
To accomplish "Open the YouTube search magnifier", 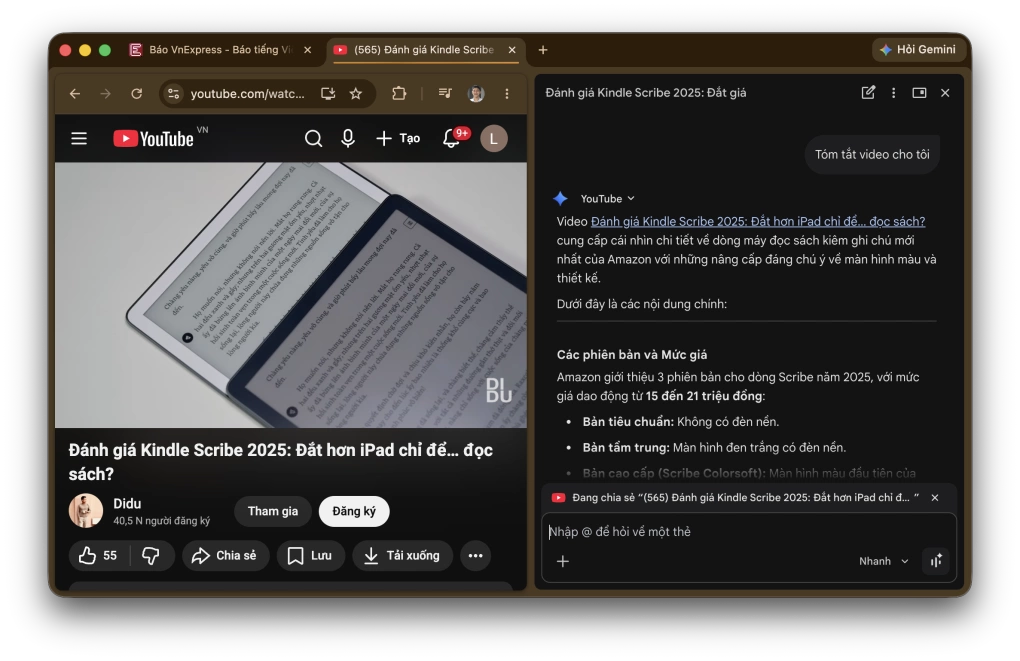I will point(313,138).
